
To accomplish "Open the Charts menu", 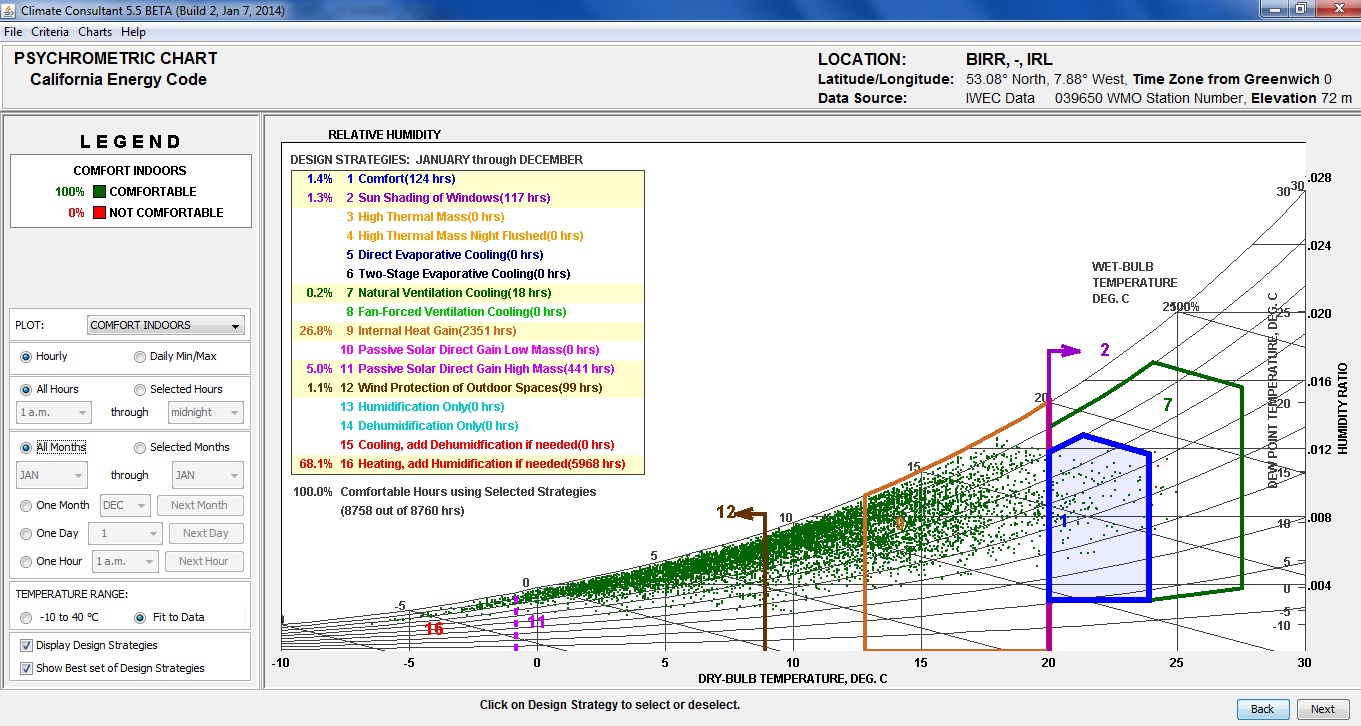I will coord(96,32).
